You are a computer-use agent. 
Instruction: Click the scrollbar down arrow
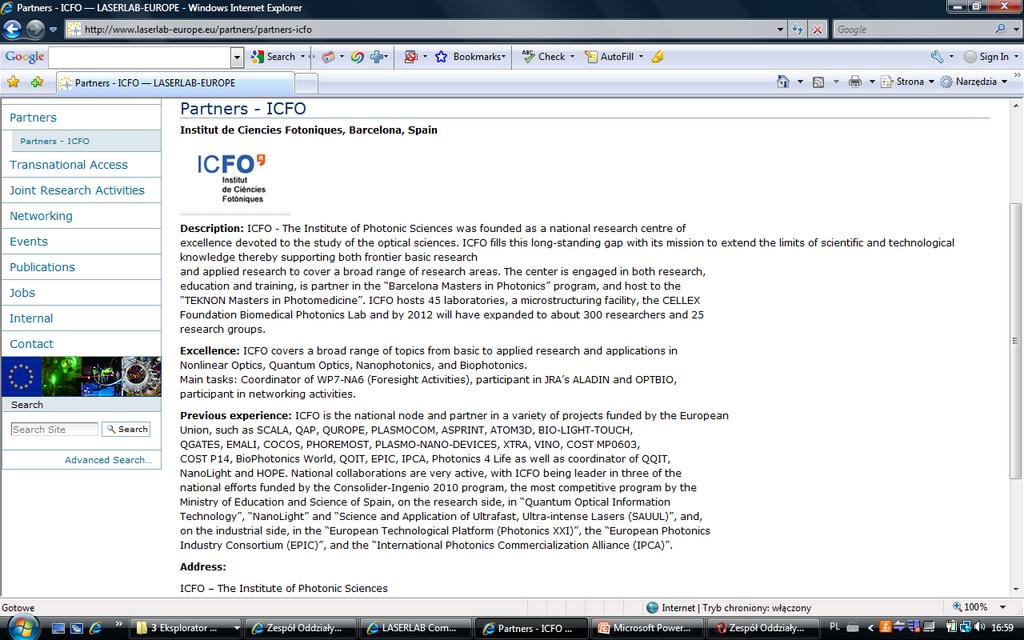(x=1016, y=589)
